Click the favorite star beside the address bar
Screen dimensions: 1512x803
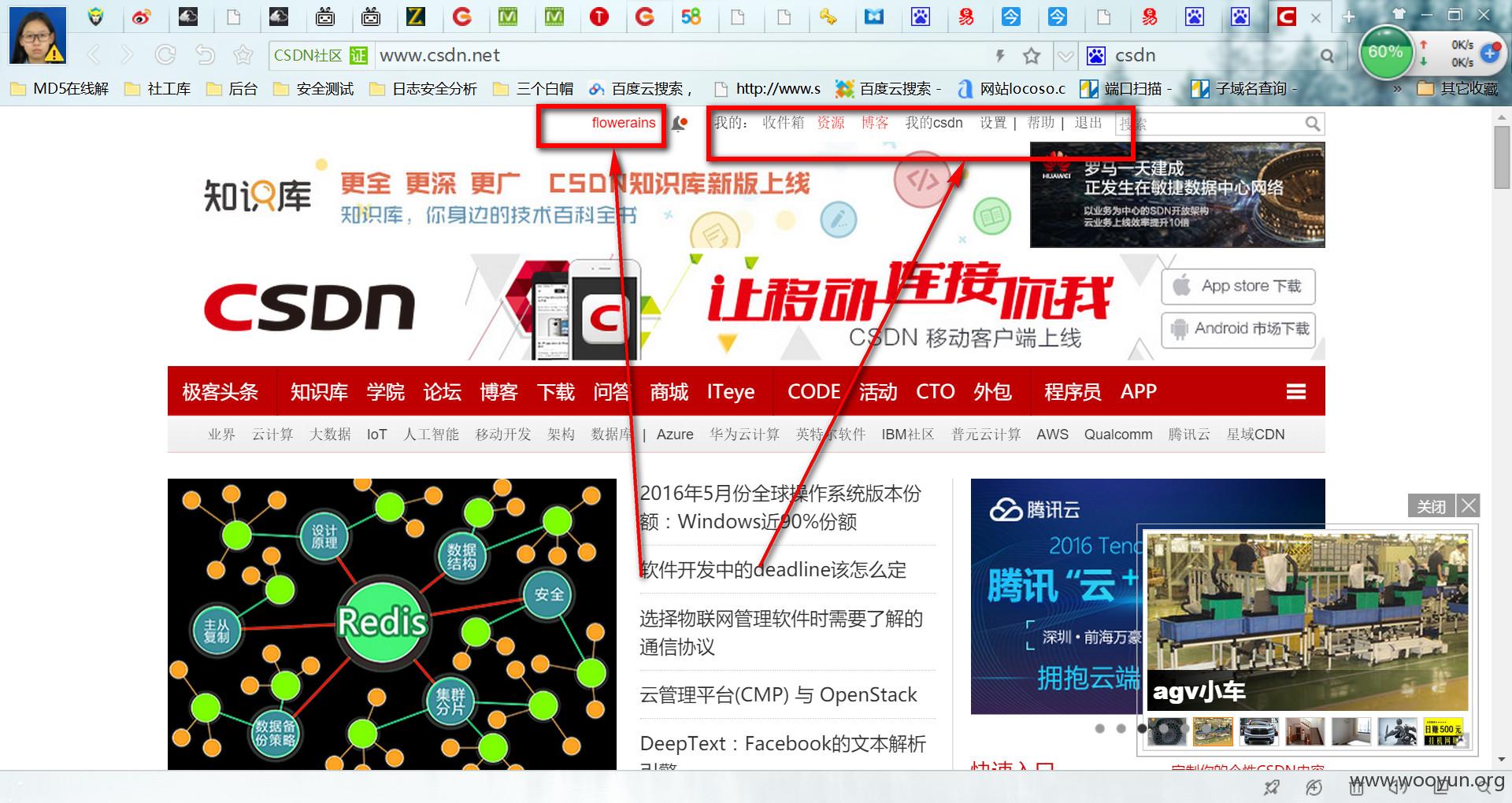click(x=243, y=55)
